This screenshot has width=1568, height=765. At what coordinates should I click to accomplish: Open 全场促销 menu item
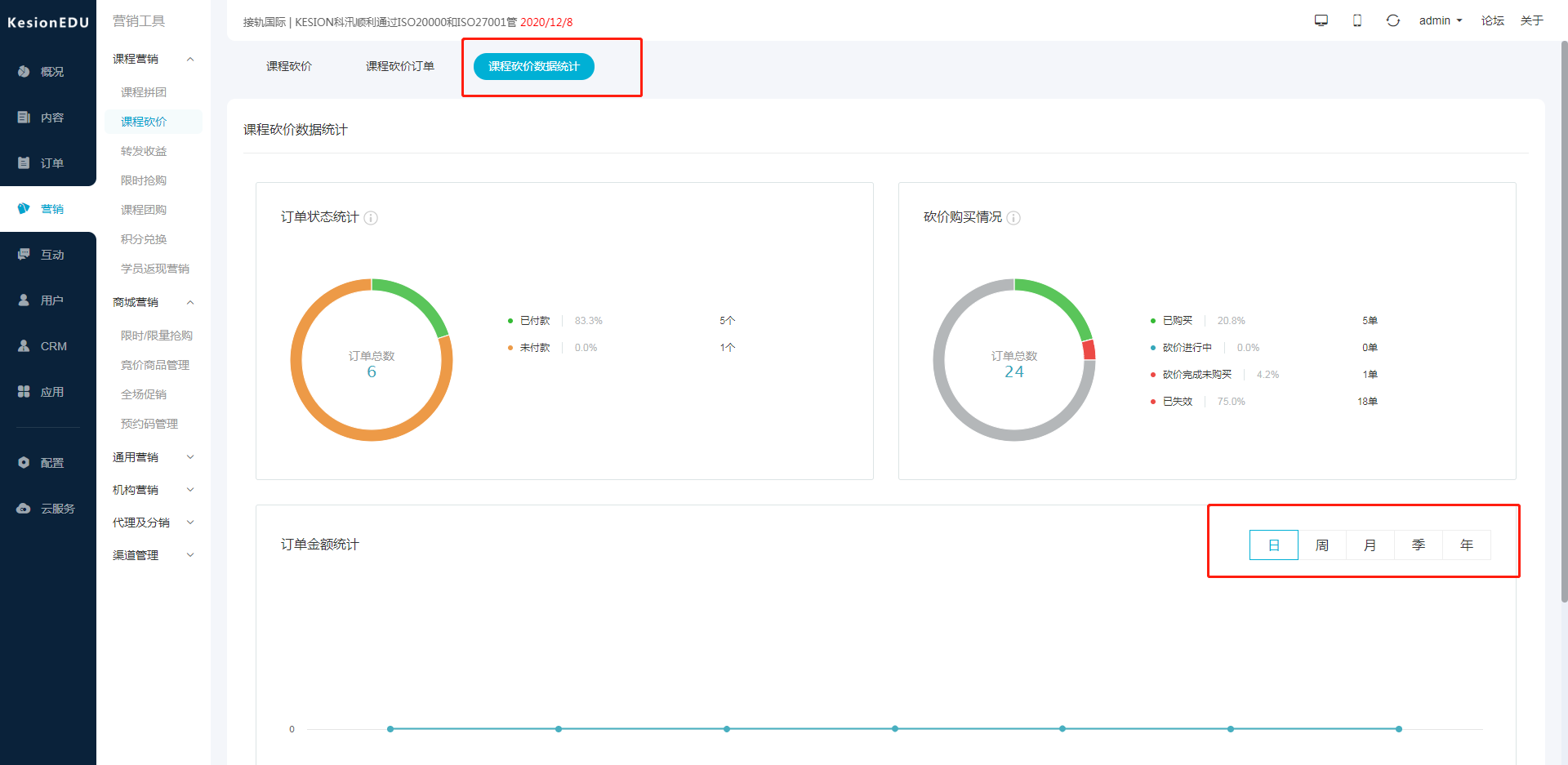point(144,394)
